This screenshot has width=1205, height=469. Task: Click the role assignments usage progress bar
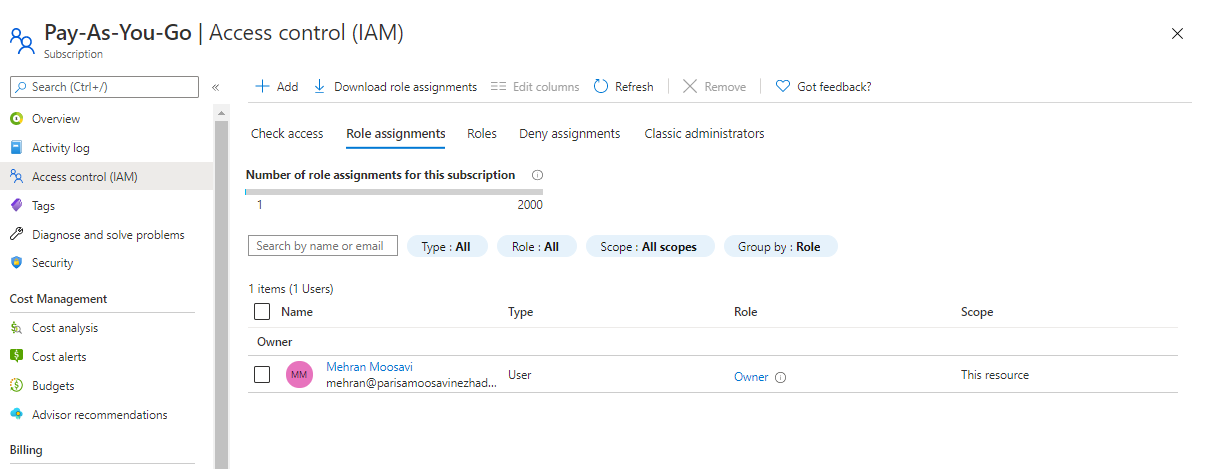click(x=394, y=192)
